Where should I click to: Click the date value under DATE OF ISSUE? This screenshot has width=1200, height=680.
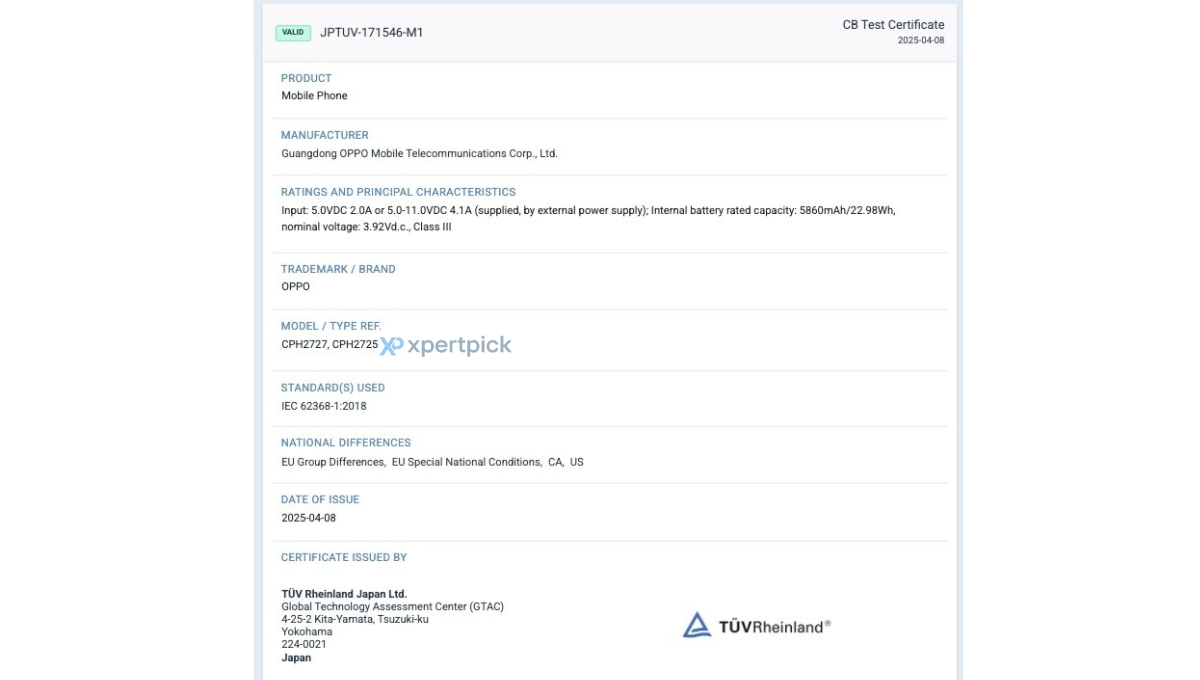pos(309,518)
